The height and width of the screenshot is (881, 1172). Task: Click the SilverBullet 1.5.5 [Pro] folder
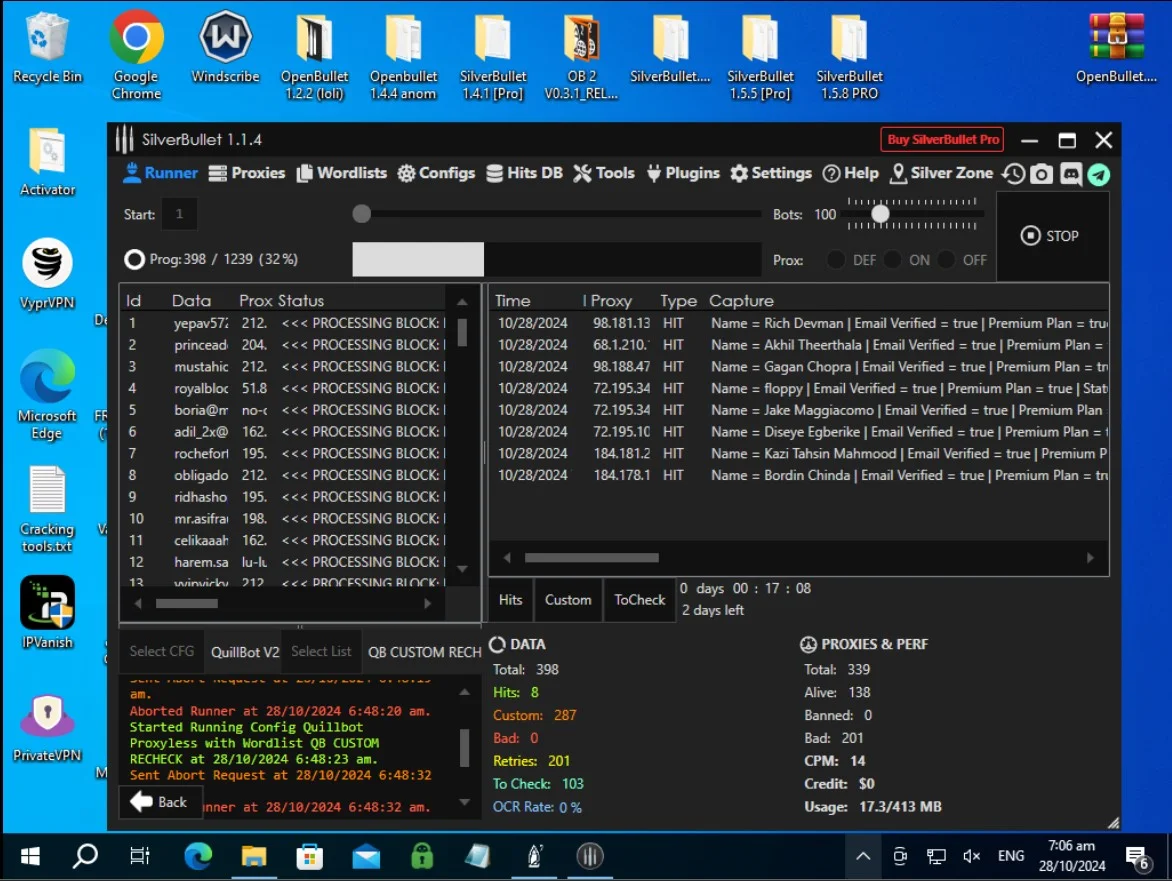760,57
